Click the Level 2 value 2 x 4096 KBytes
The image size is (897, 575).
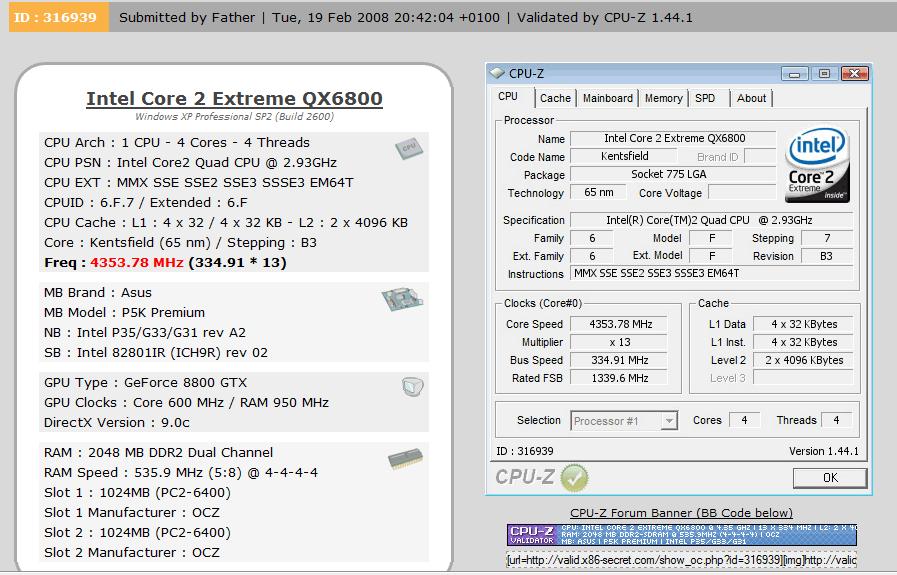804,360
